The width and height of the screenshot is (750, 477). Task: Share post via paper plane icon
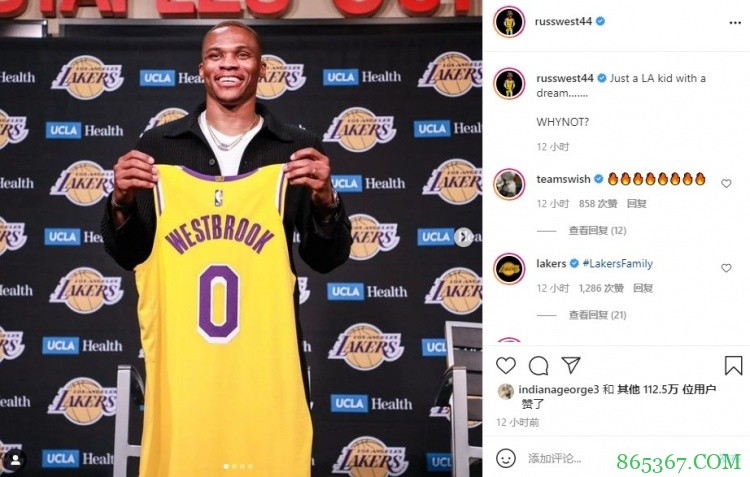[x=571, y=365]
